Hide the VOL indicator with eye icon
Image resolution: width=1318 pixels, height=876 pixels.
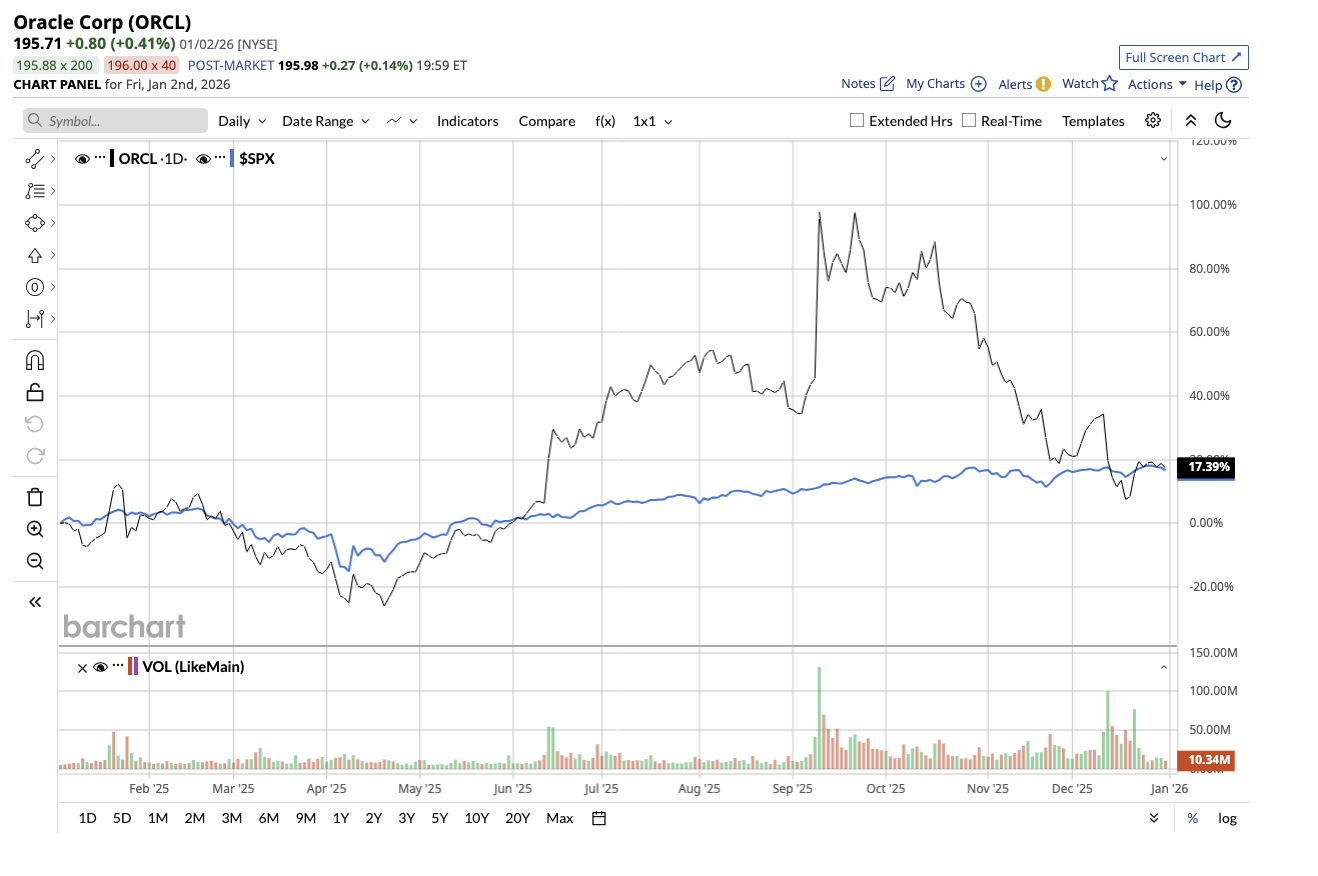(x=100, y=667)
